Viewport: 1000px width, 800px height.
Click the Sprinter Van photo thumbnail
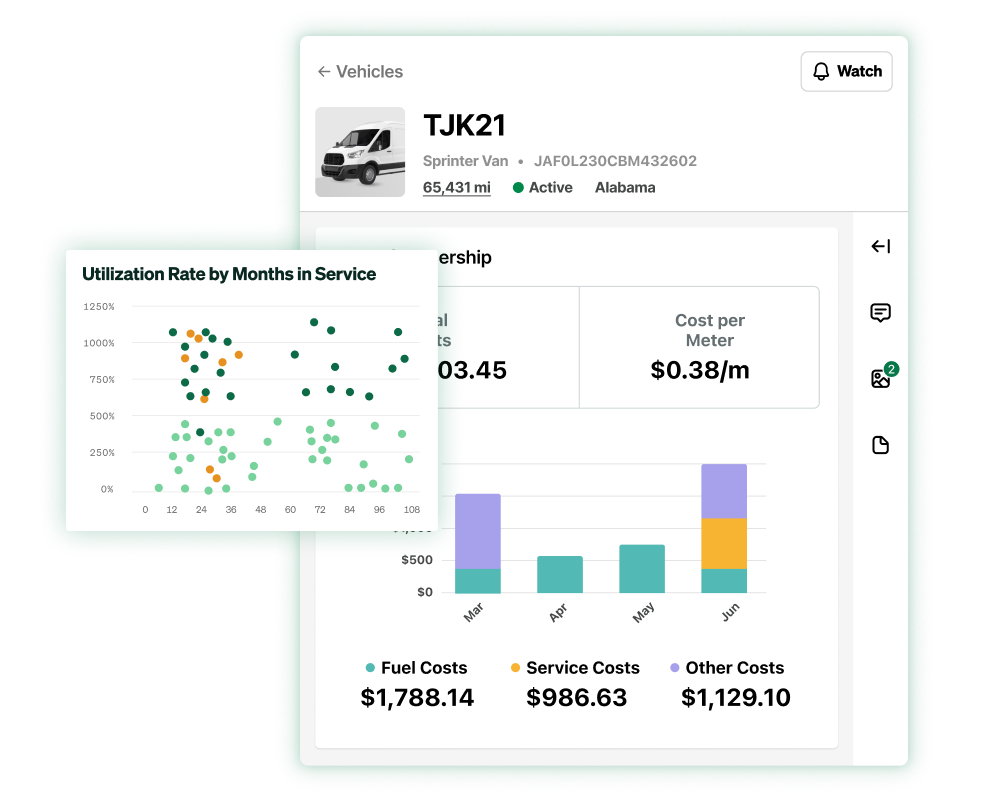click(x=360, y=152)
